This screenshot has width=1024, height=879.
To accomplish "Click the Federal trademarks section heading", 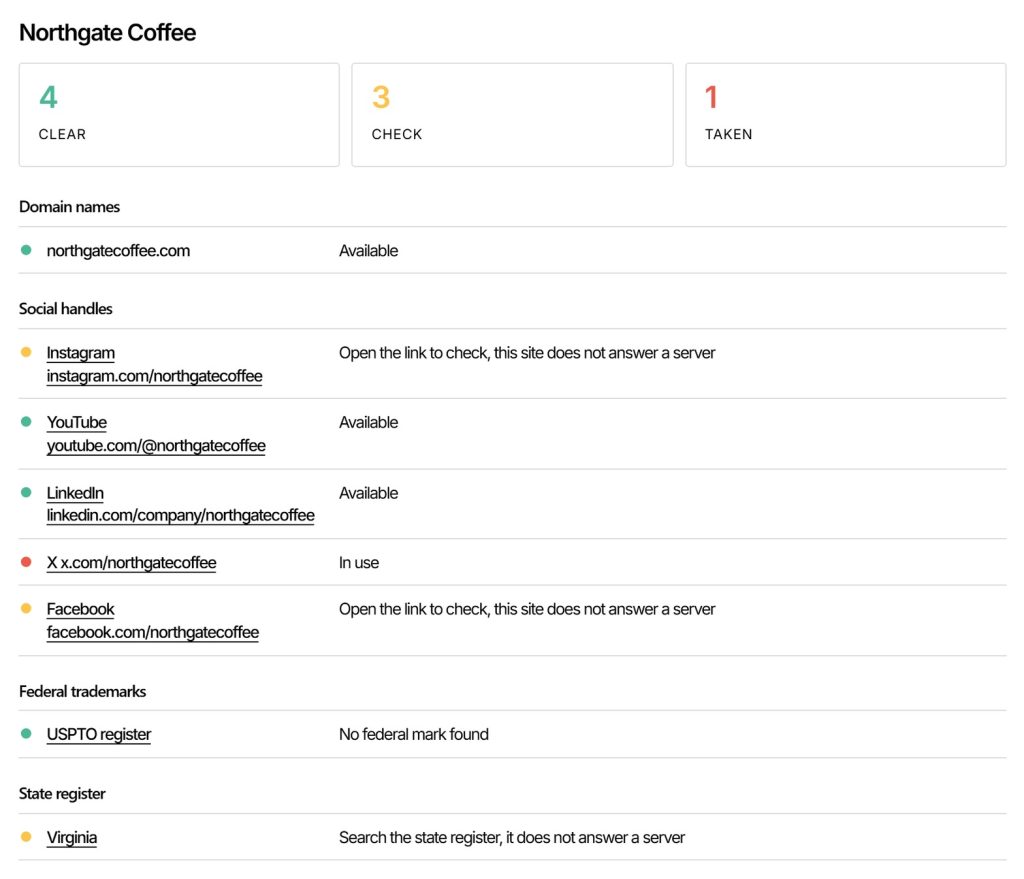I will click(82, 692).
